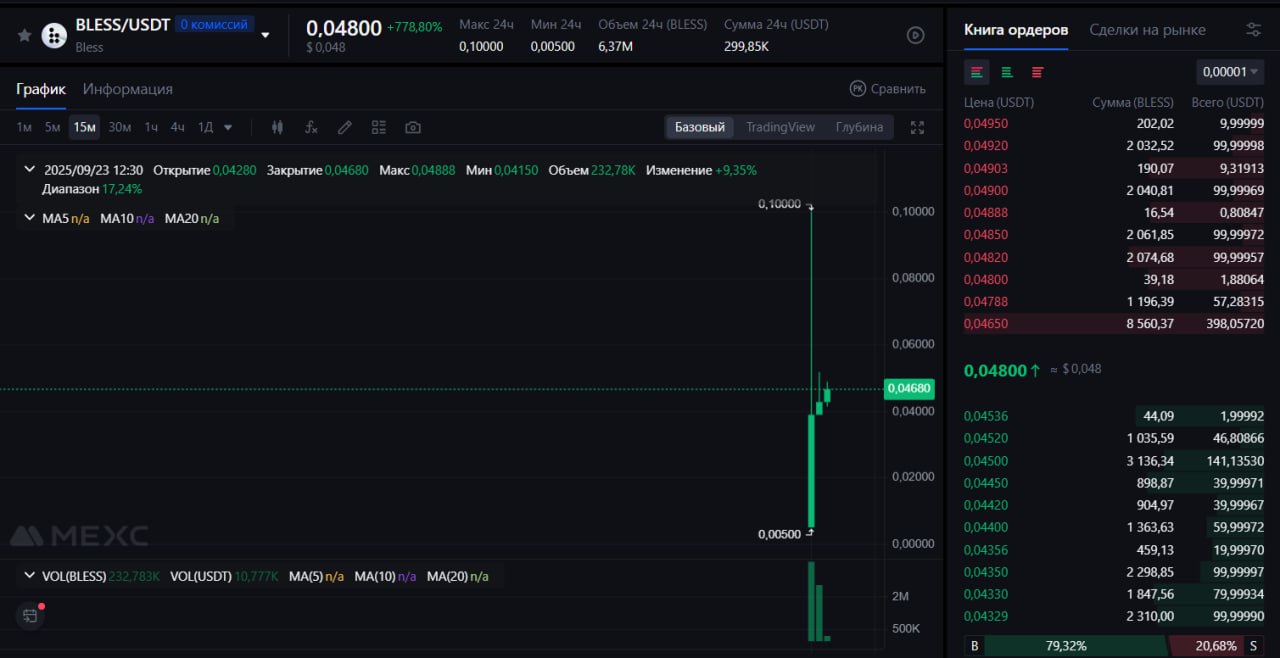The image size is (1280, 658).
Task: Open the candlestick chart type selector
Action: click(278, 127)
